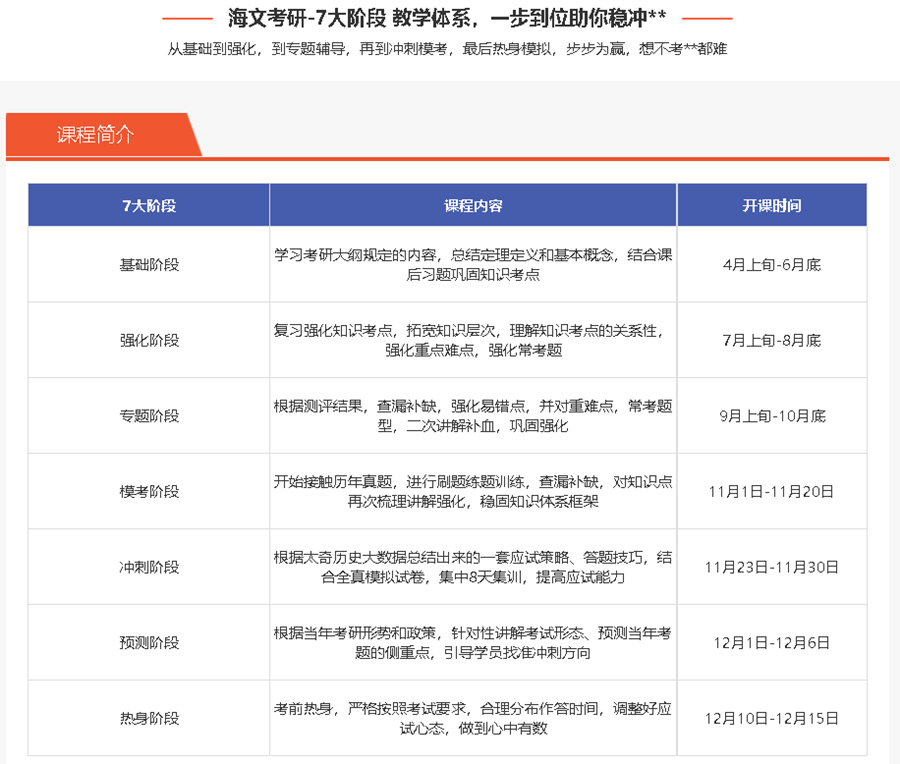
Task: Select the 课程简介 tab banner
Action: [x=95, y=134]
